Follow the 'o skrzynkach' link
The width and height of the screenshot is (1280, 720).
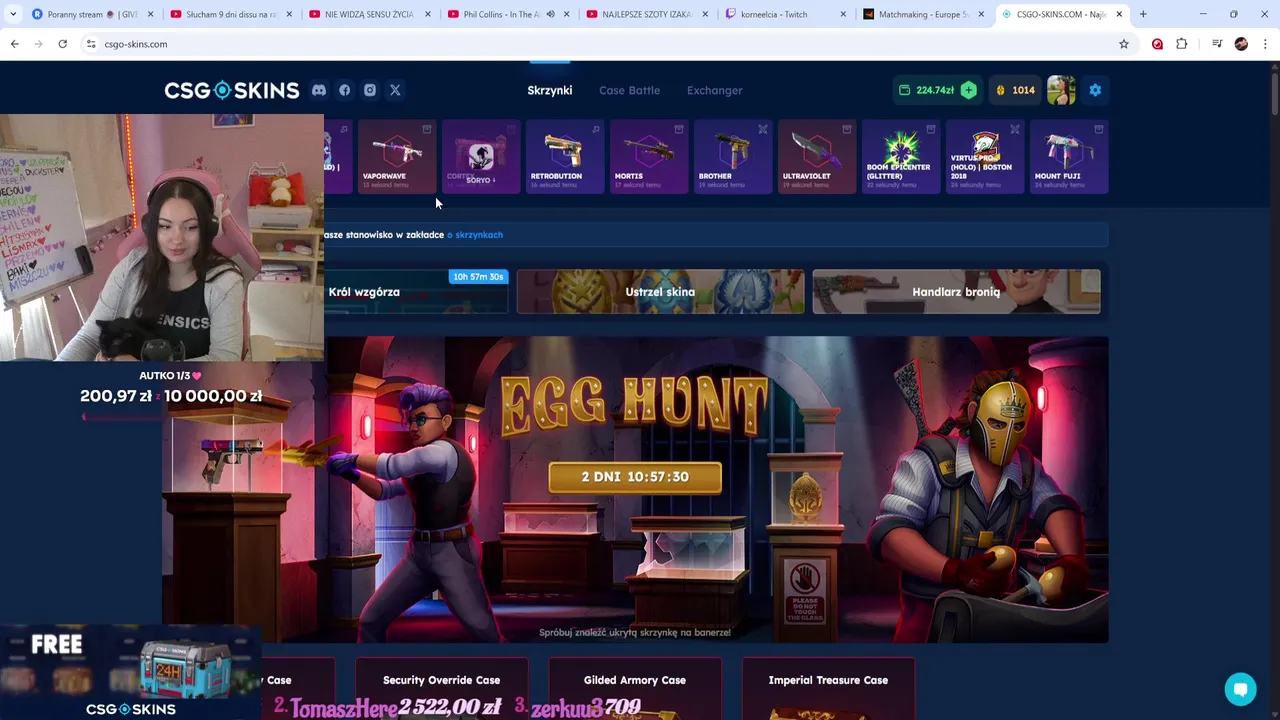click(475, 235)
